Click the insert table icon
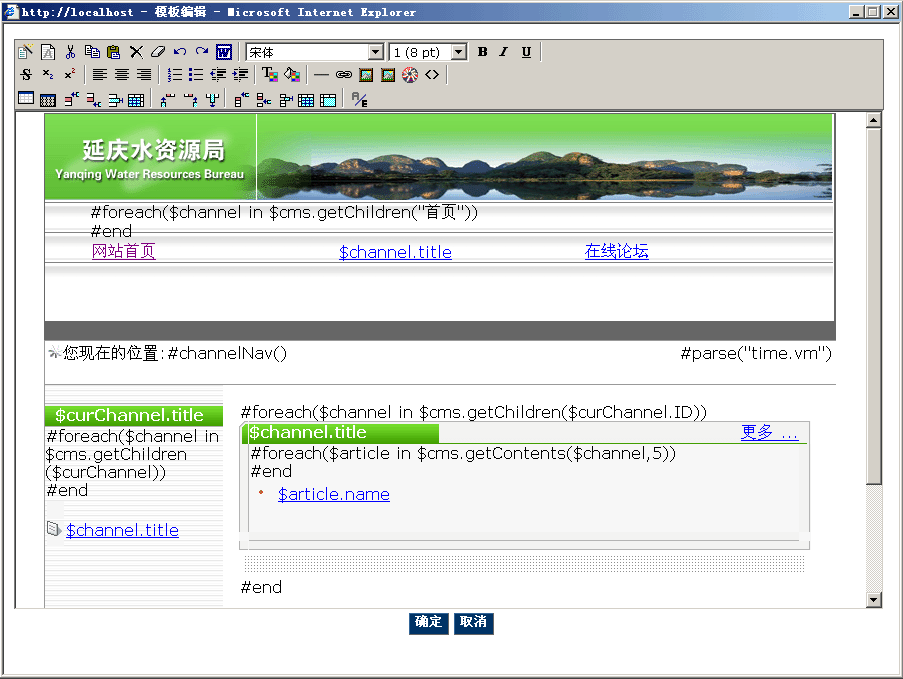This screenshot has height=679, width=903. pyautogui.click(x=26, y=98)
